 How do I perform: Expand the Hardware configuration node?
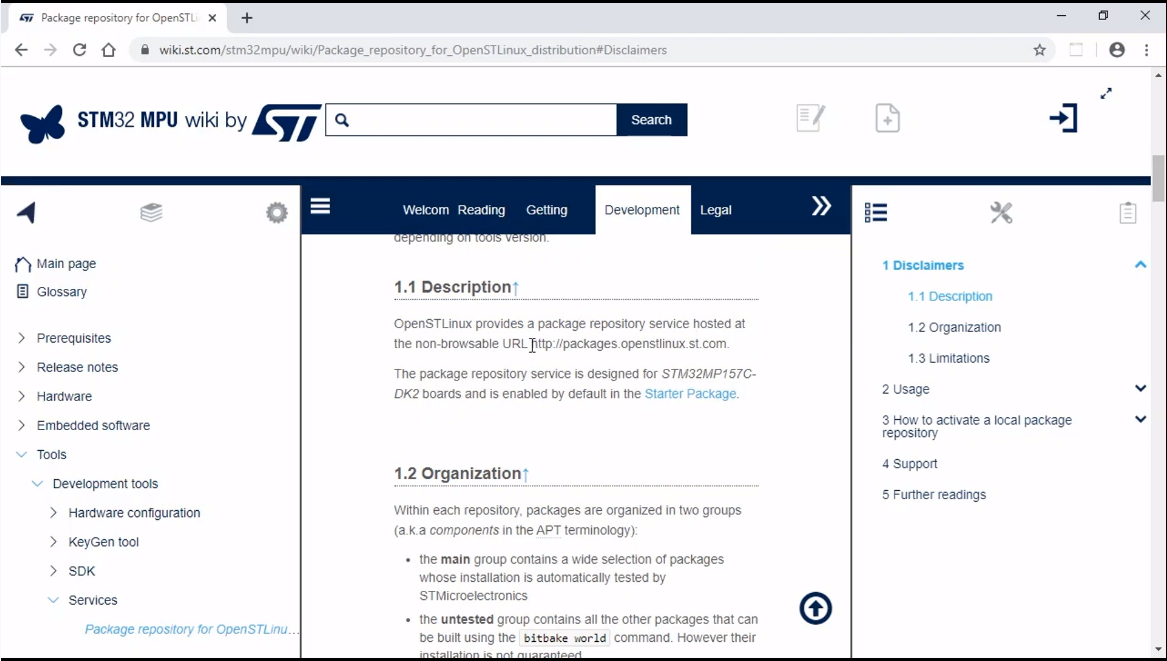pyautogui.click(x=53, y=512)
